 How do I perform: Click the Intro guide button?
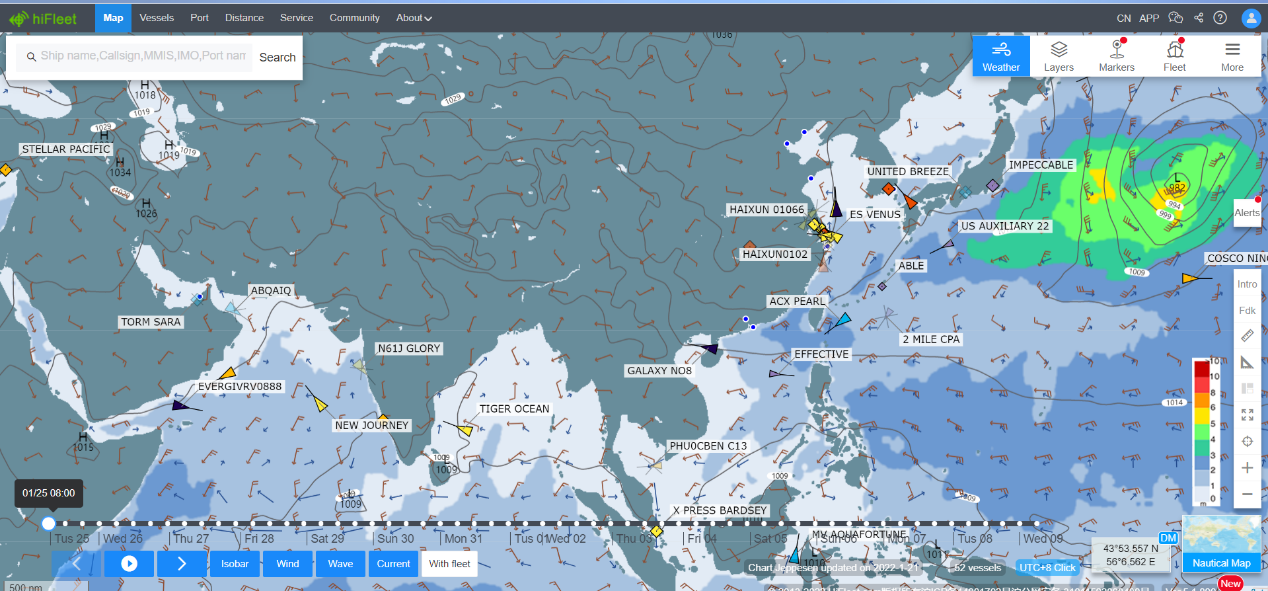(1247, 284)
